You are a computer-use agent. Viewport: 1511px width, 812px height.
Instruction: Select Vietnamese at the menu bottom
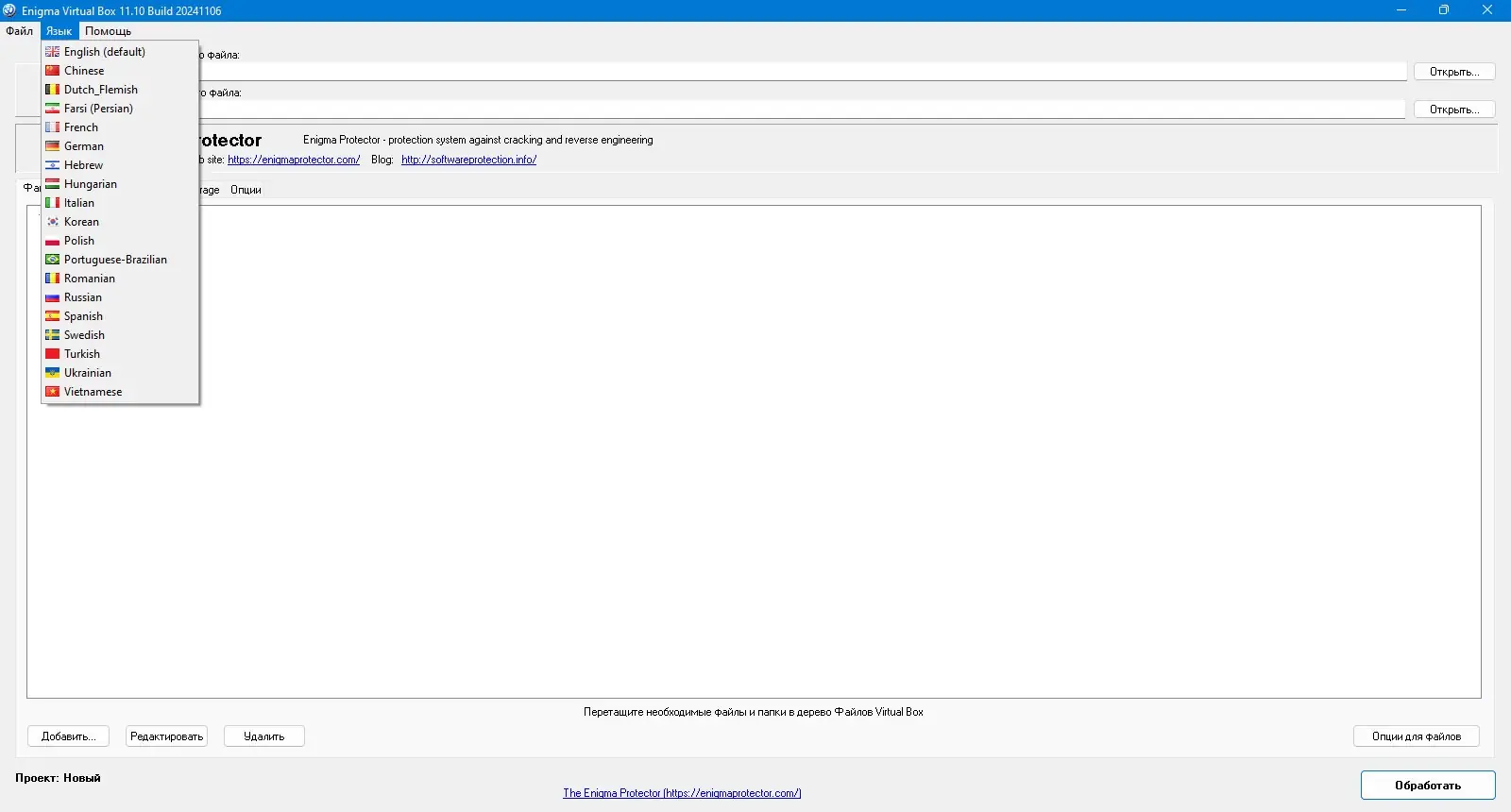[120, 392]
